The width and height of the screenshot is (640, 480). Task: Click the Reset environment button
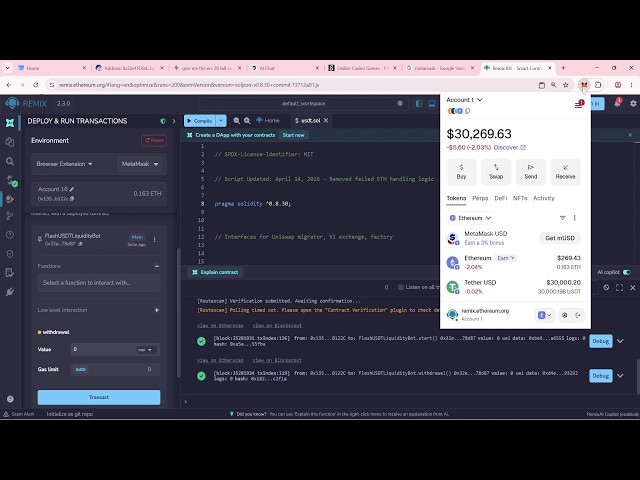coord(154,140)
